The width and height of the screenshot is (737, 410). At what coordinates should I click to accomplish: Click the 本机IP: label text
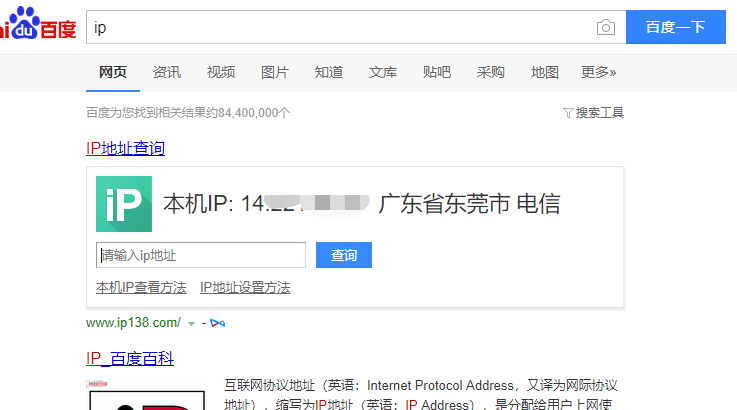point(198,204)
